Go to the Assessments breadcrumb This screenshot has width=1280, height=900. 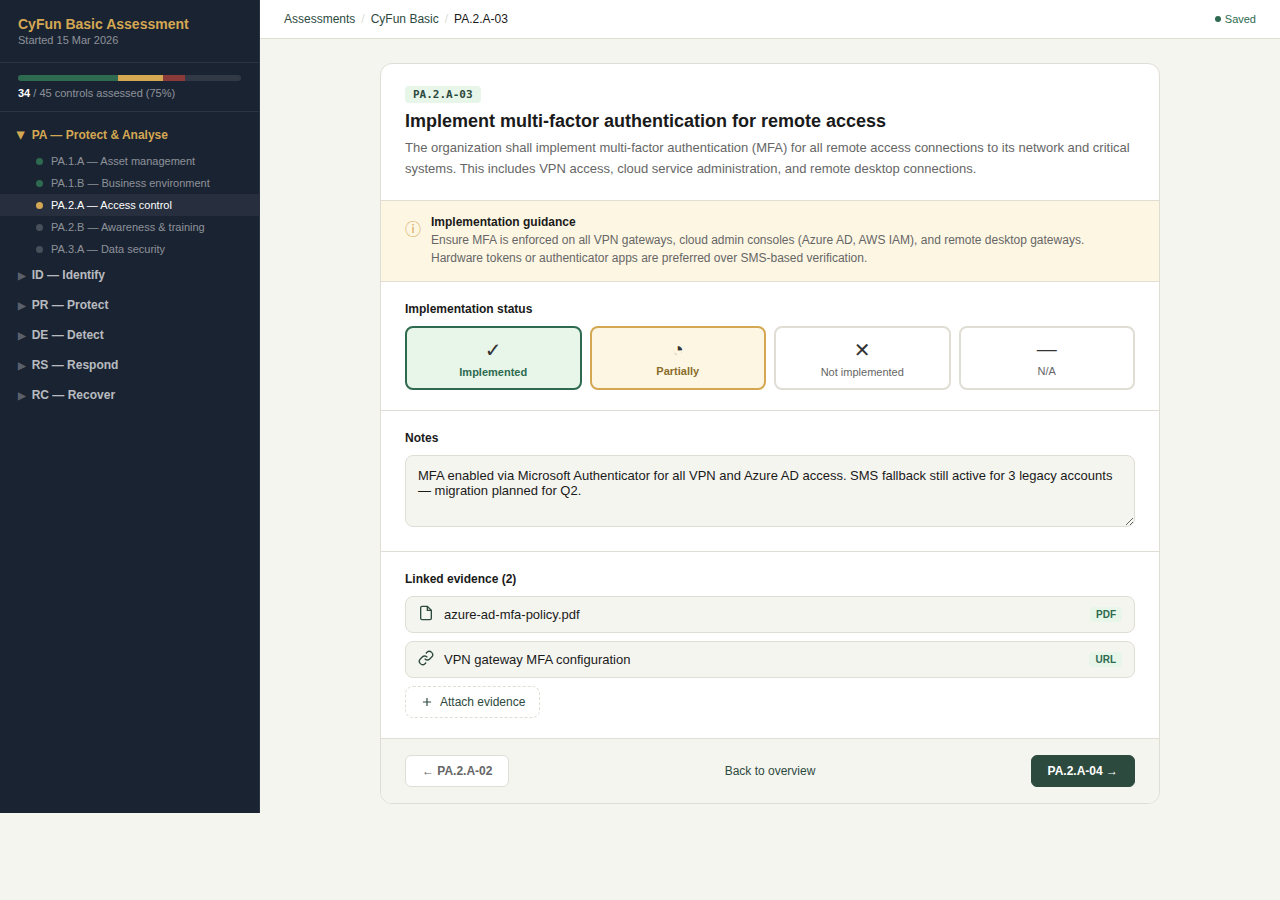[x=319, y=19]
